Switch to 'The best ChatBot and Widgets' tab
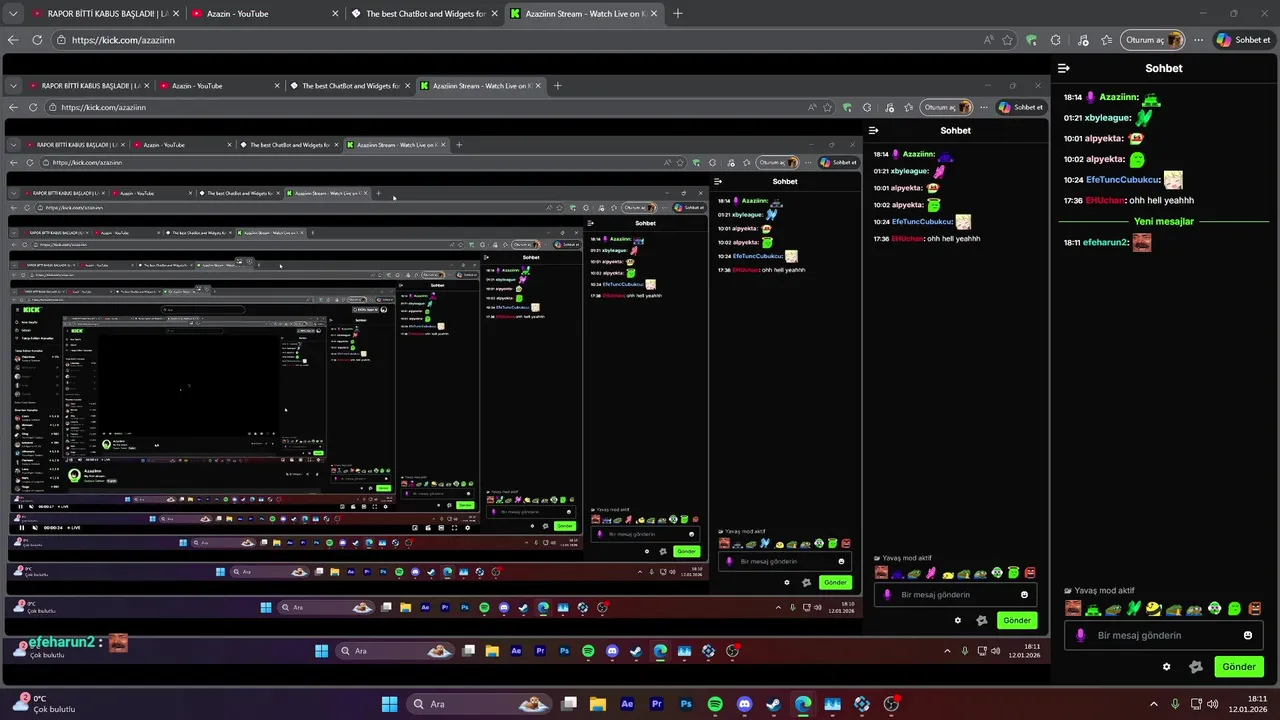The image size is (1280, 720). coord(423,14)
